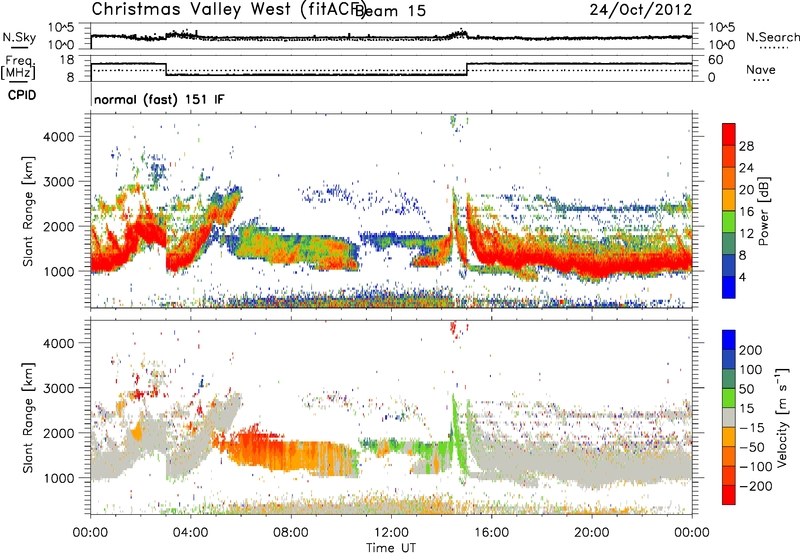Select the 'Velocity [m s-1]' colorbar title

(782, 417)
